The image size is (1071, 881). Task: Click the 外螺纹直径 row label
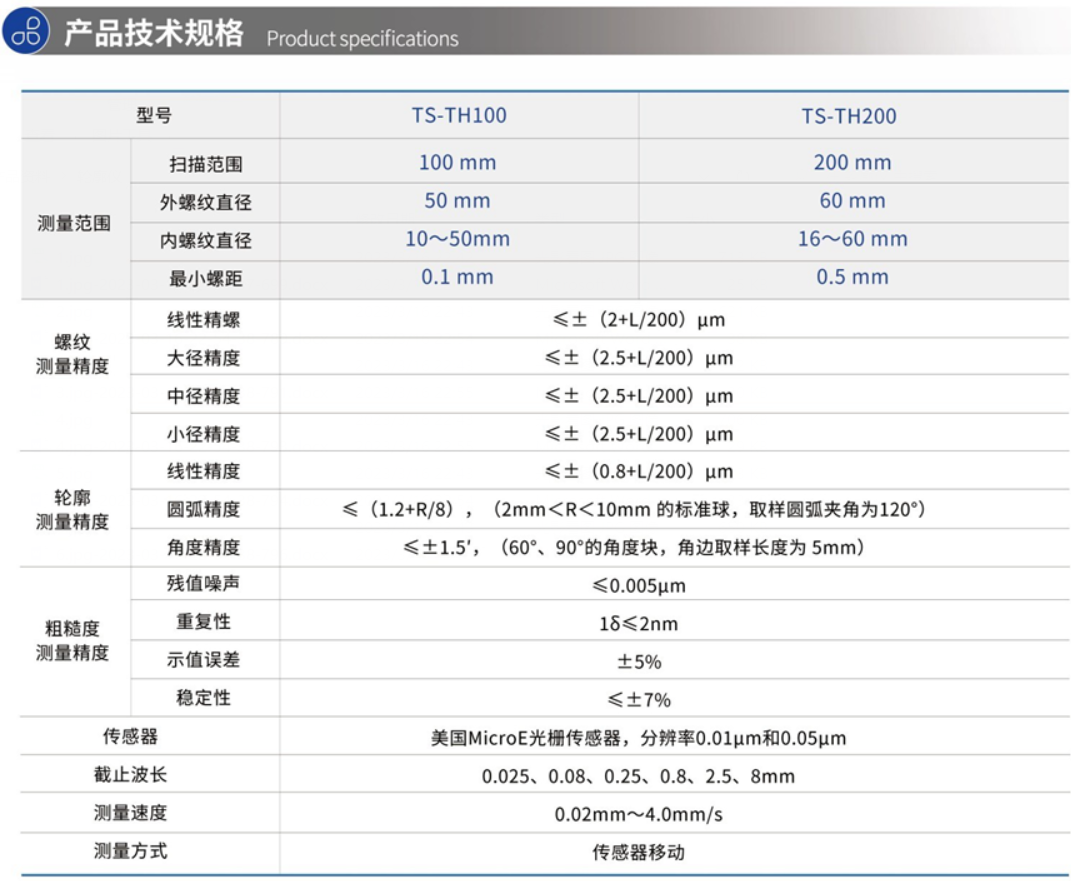[205, 202]
